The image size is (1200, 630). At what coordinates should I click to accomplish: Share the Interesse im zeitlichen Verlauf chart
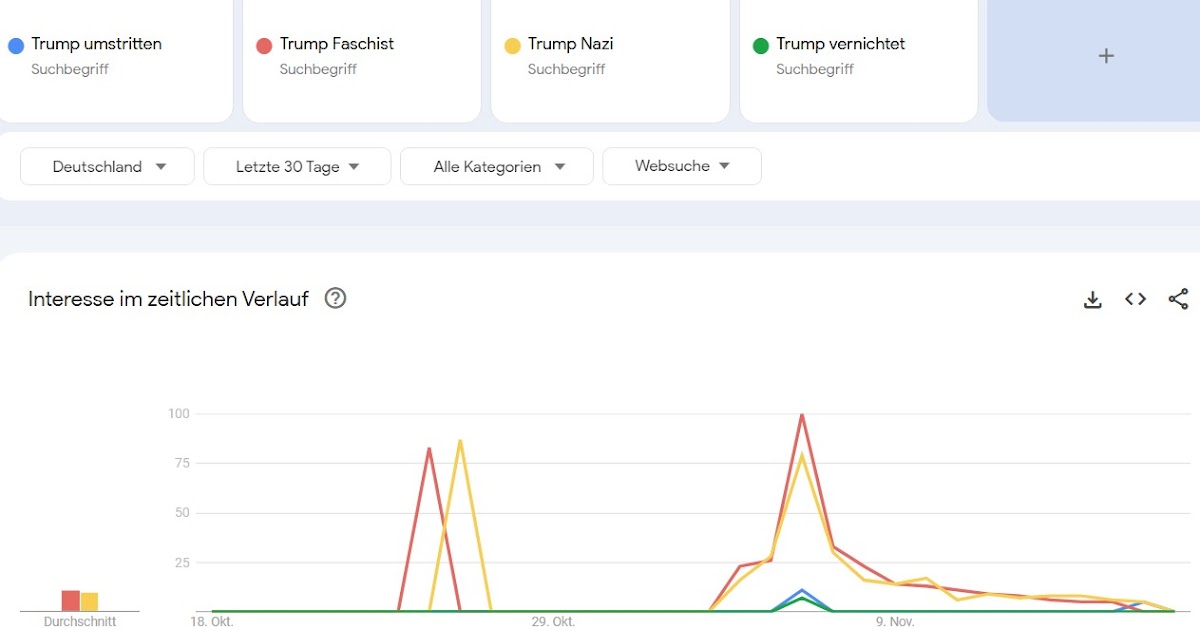pyautogui.click(x=1178, y=299)
